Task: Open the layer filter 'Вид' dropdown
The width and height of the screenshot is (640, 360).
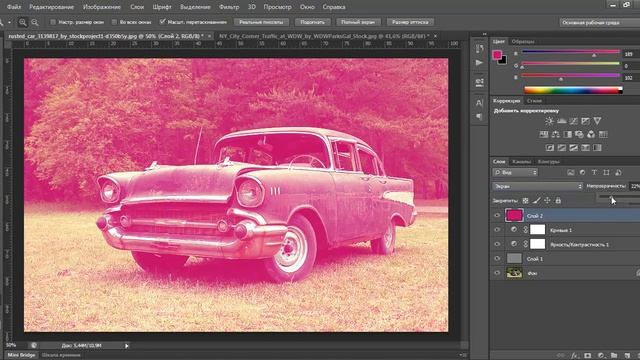Action: [x=516, y=173]
